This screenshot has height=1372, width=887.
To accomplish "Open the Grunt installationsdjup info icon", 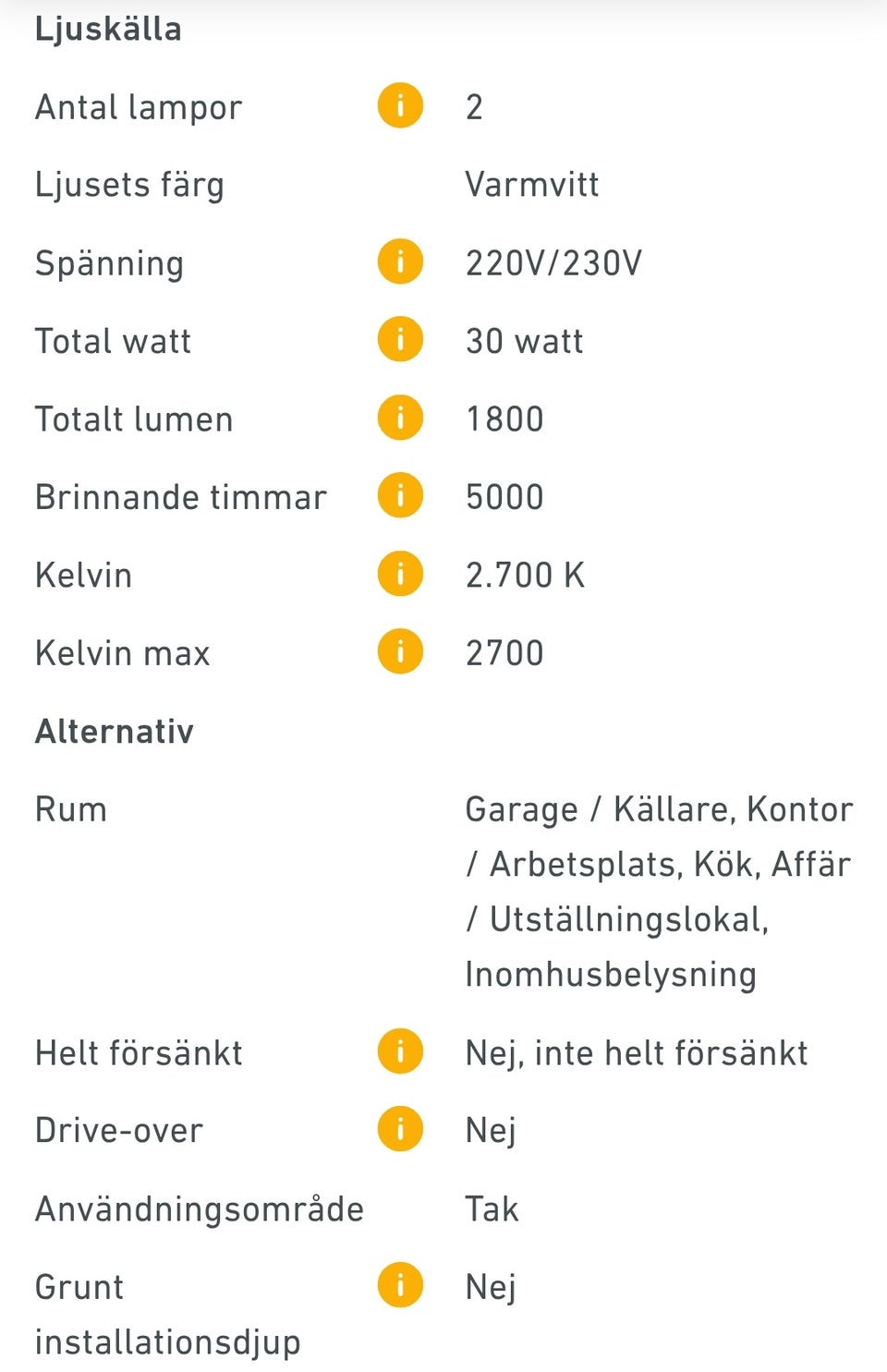I will 398,1284.
